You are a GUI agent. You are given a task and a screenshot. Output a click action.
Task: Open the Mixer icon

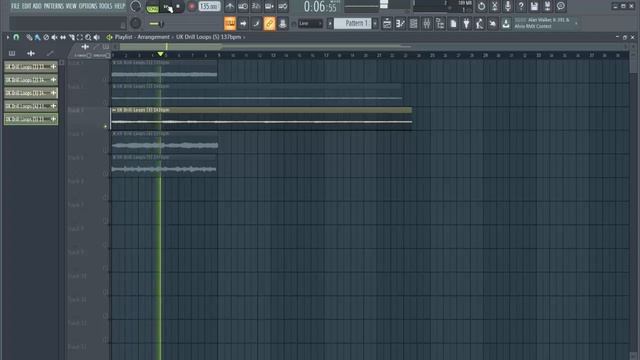pyautogui.click(x=427, y=24)
